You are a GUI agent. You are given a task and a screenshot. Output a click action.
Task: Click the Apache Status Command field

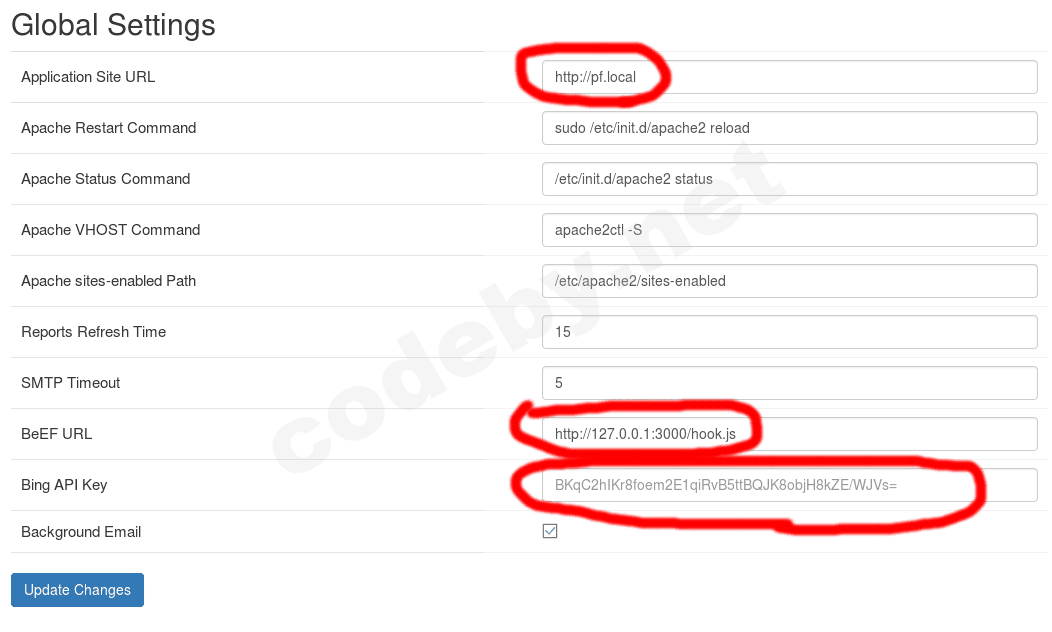pos(788,179)
